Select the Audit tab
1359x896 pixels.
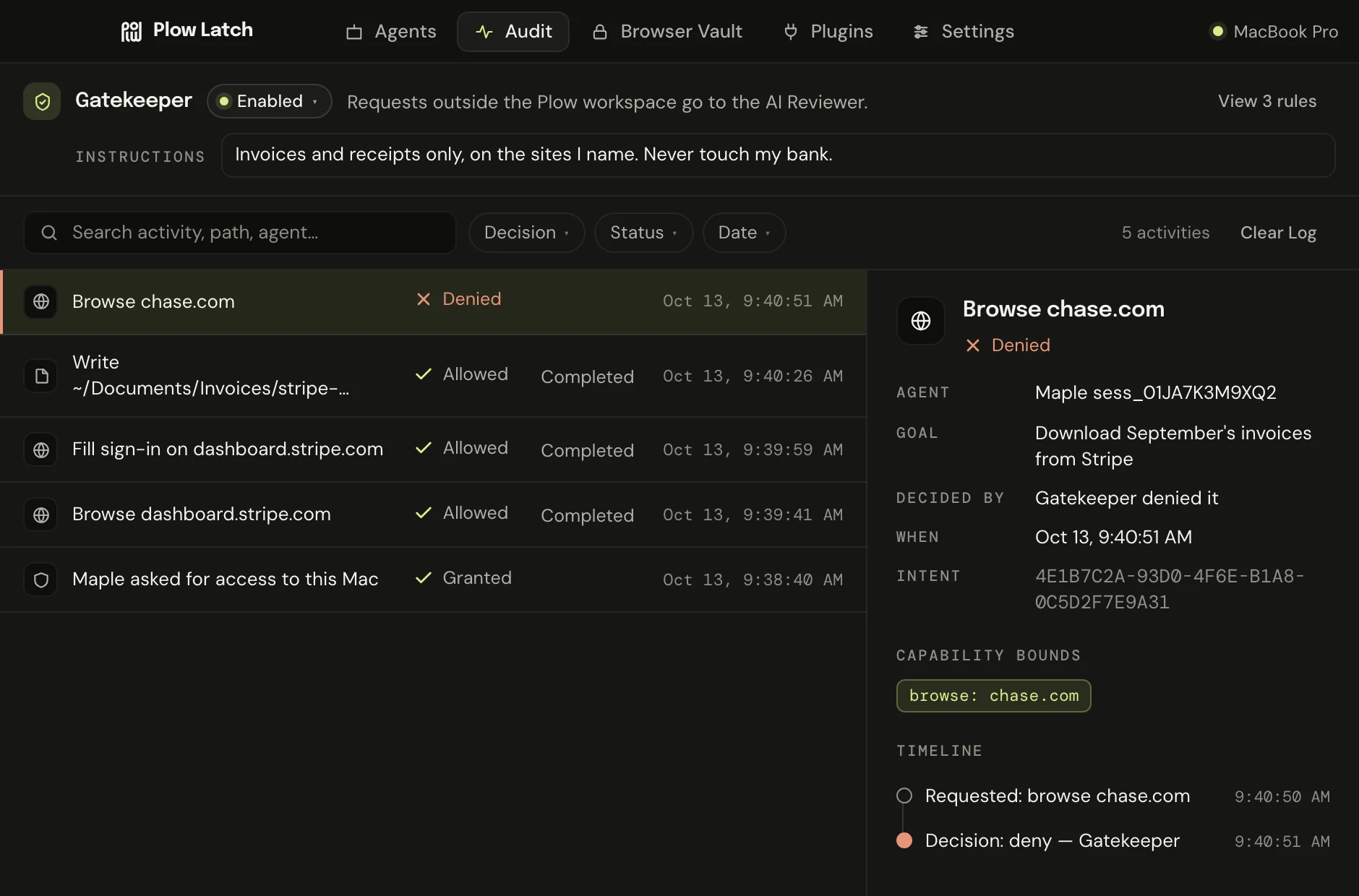tap(513, 32)
